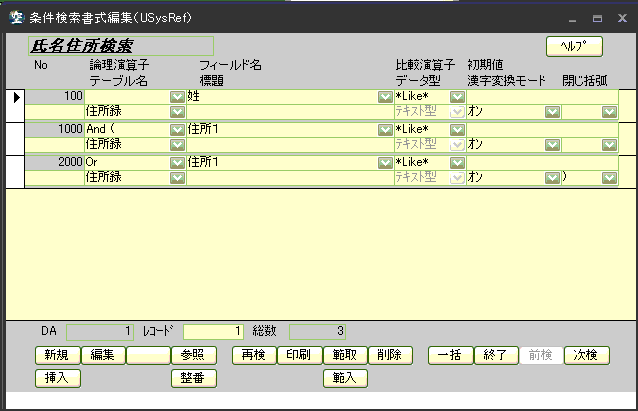Click the 新規 (New) button
The height and width of the screenshot is (411, 638).
[x=57, y=355]
